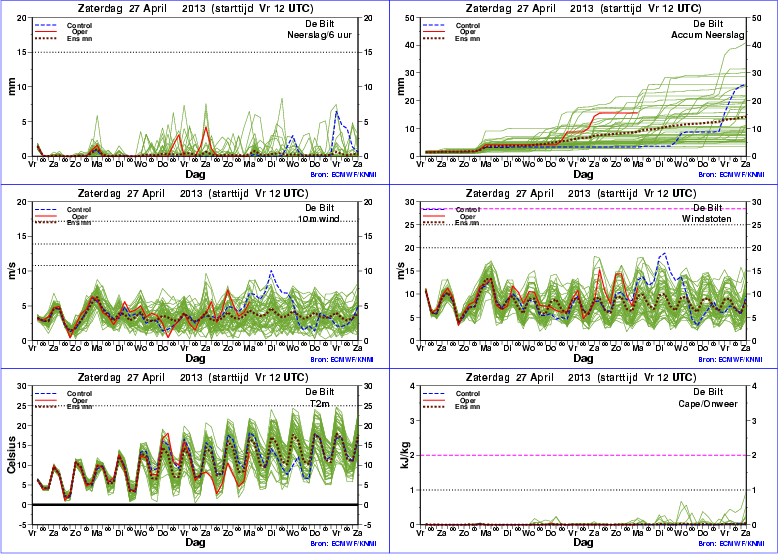Click the date title above the Windstoten chart
The image size is (778, 554).
point(581,193)
